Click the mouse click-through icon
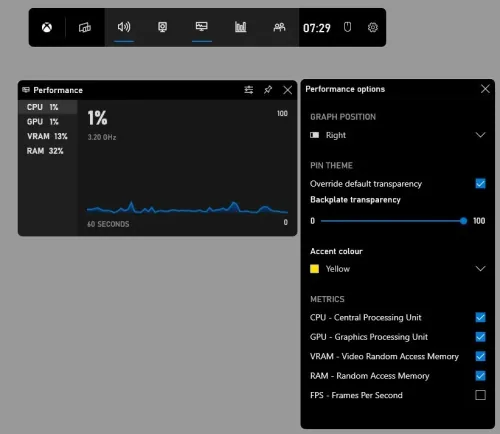The width and height of the screenshot is (500, 434). [347, 27]
